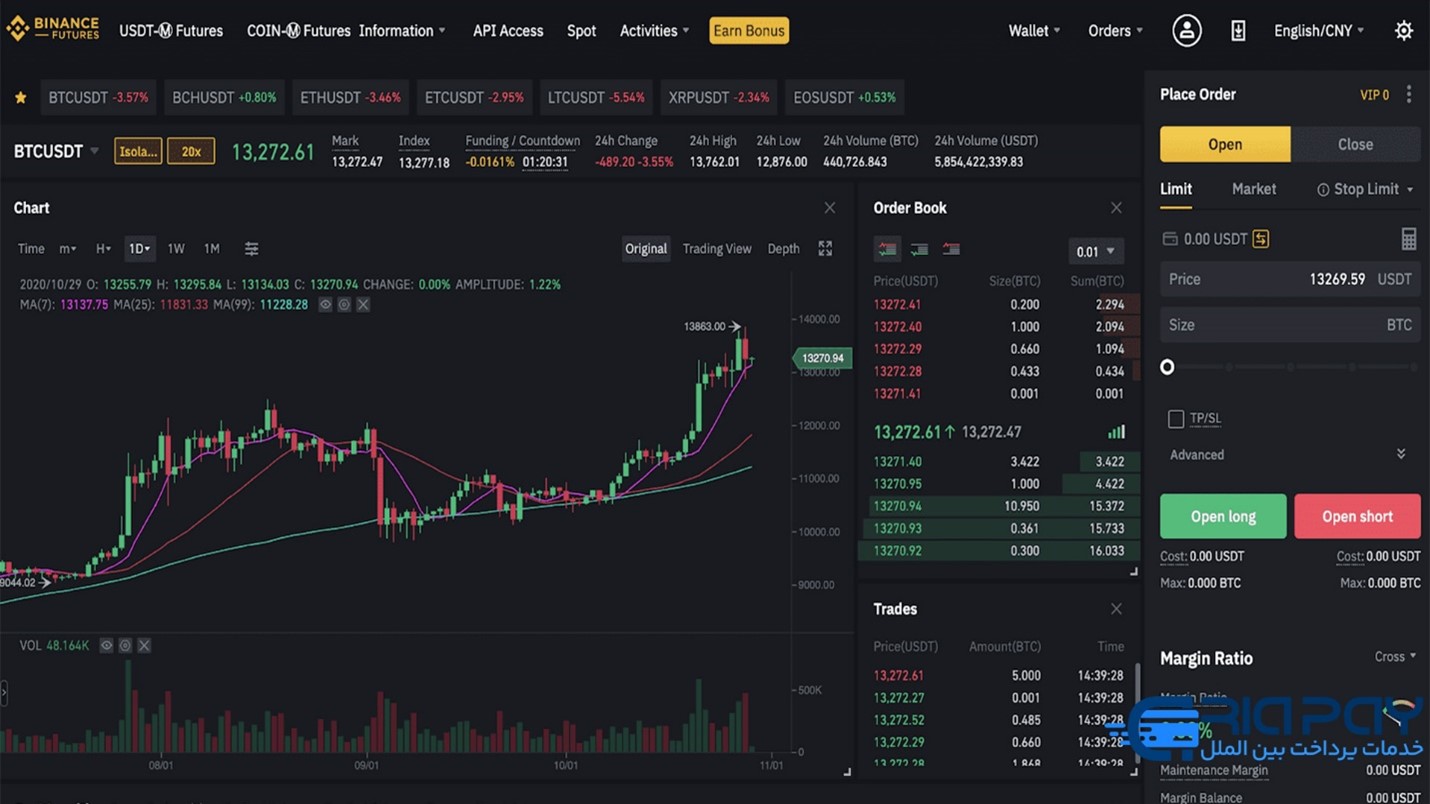Click the Open long button
1430x804 pixels.
[x=1223, y=517]
